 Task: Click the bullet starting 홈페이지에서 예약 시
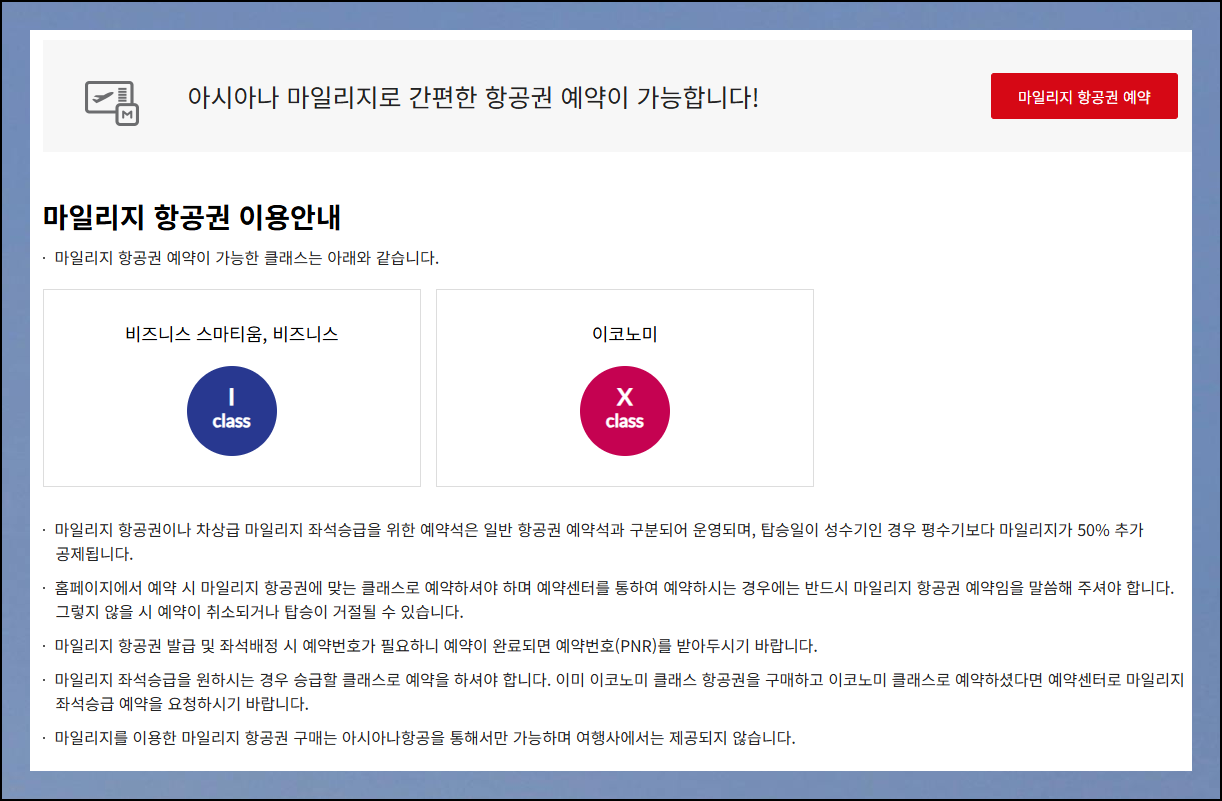point(614,598)
